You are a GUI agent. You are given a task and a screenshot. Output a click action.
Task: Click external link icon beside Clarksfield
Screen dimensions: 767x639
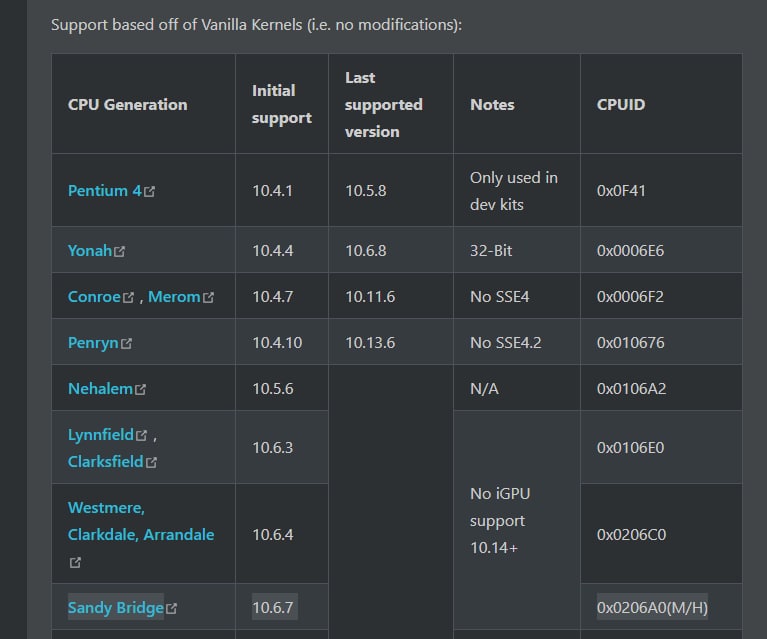pyautogui.click(x=151, y=463)
